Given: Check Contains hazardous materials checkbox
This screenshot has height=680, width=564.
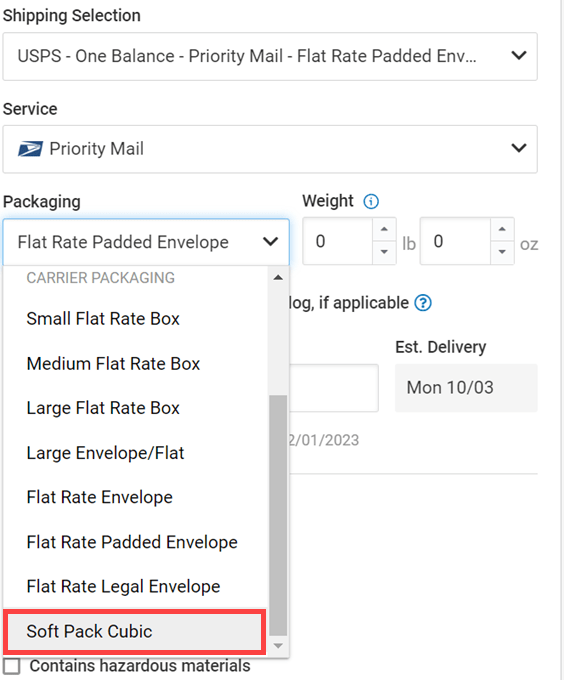Looking at the screenshot, I should pos(11,666).
